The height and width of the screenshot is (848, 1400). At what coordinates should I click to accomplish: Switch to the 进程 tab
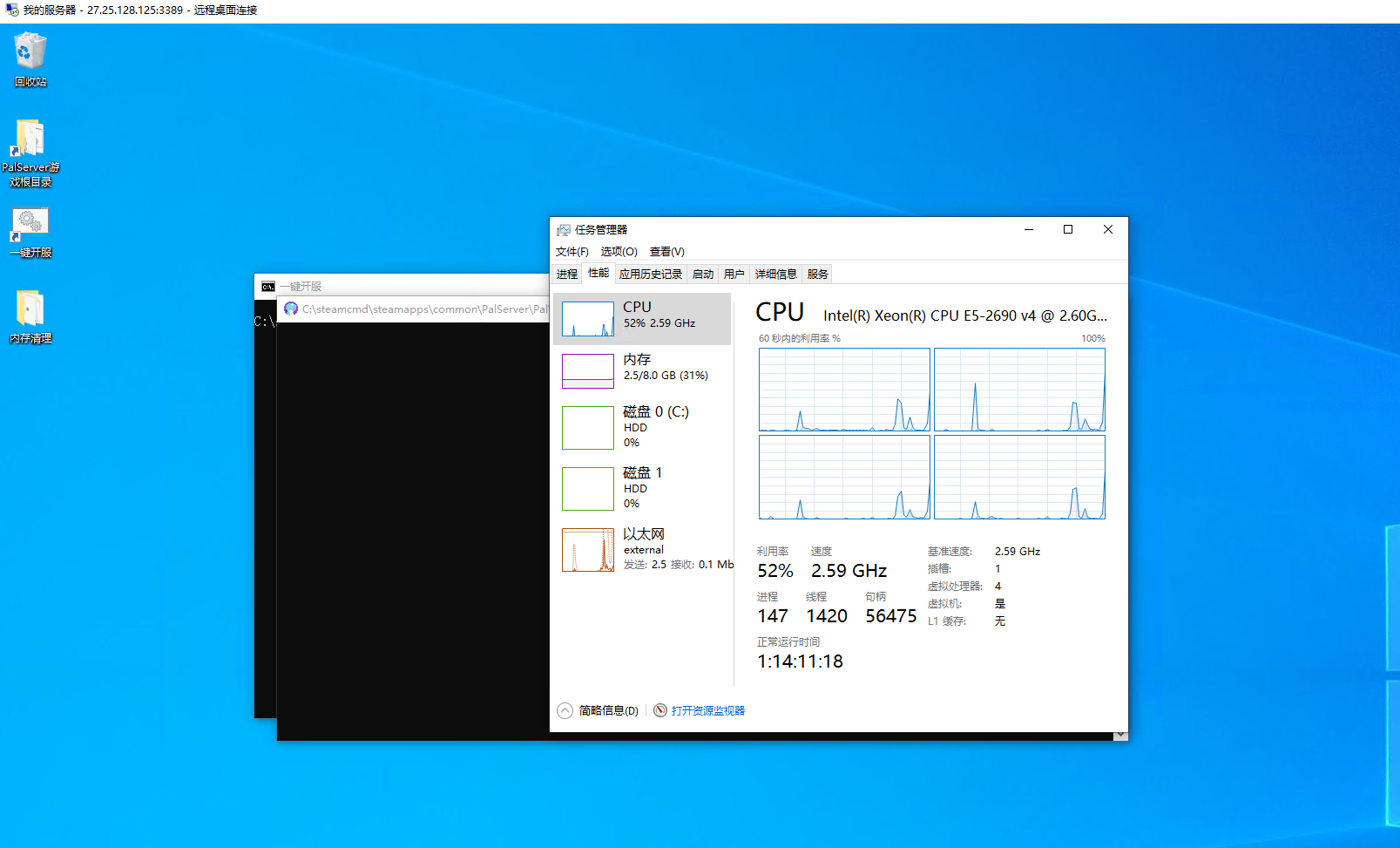pos(567,275)
